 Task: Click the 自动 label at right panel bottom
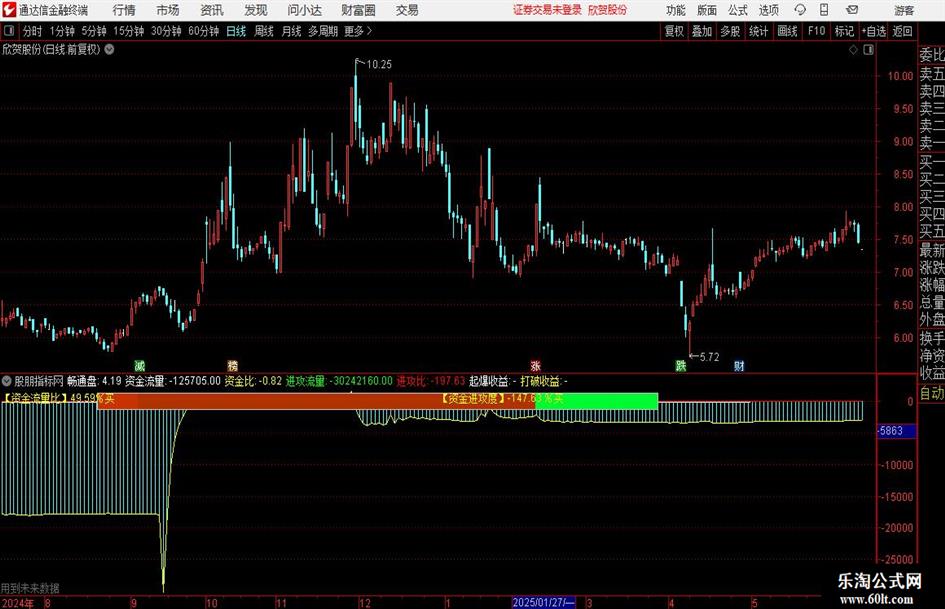[x=932, y=393]
